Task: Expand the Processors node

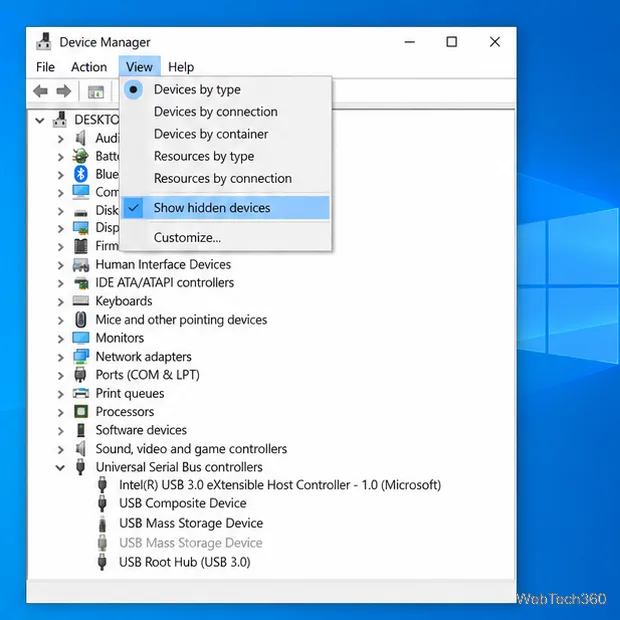Action: (x=60, y=412)
